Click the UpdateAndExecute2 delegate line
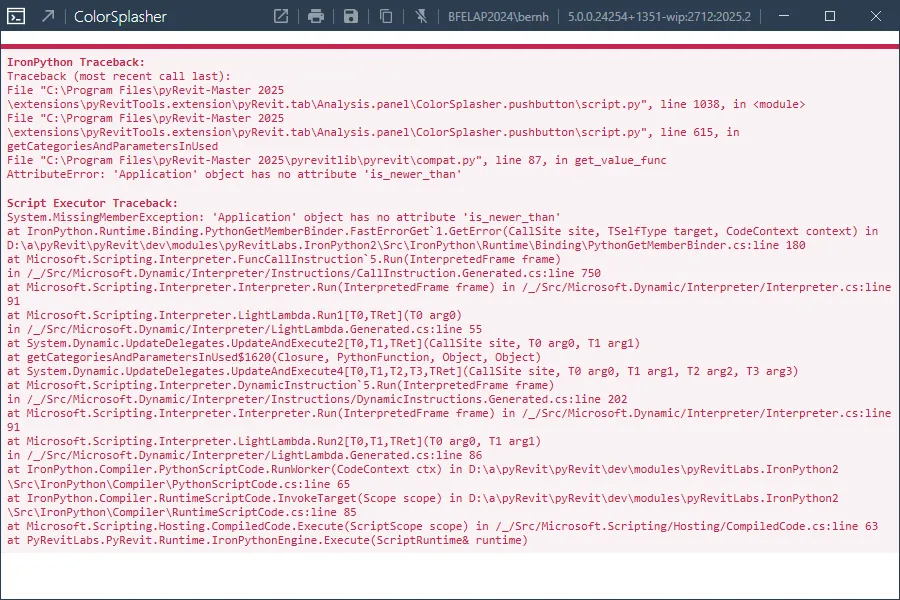This screenshot has height=600, width=900. (323, 343)
